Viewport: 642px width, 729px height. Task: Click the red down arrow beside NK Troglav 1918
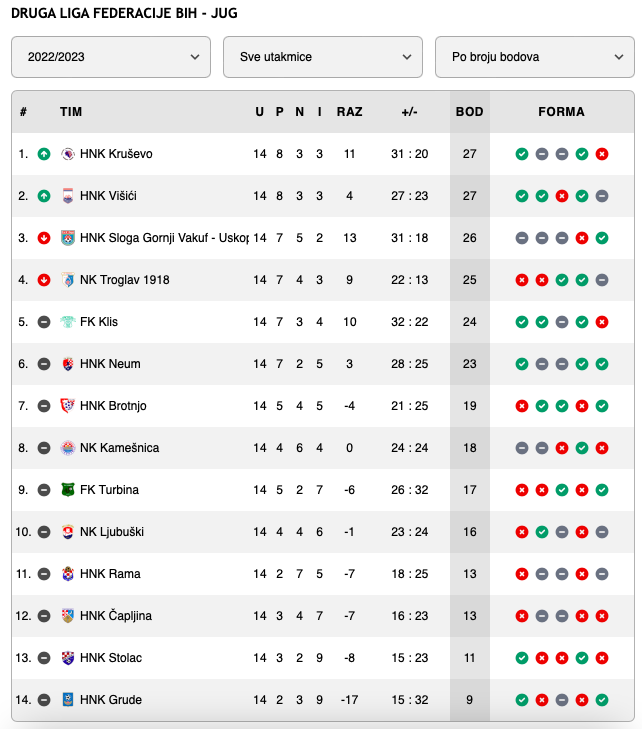click(x=44, y=280)
